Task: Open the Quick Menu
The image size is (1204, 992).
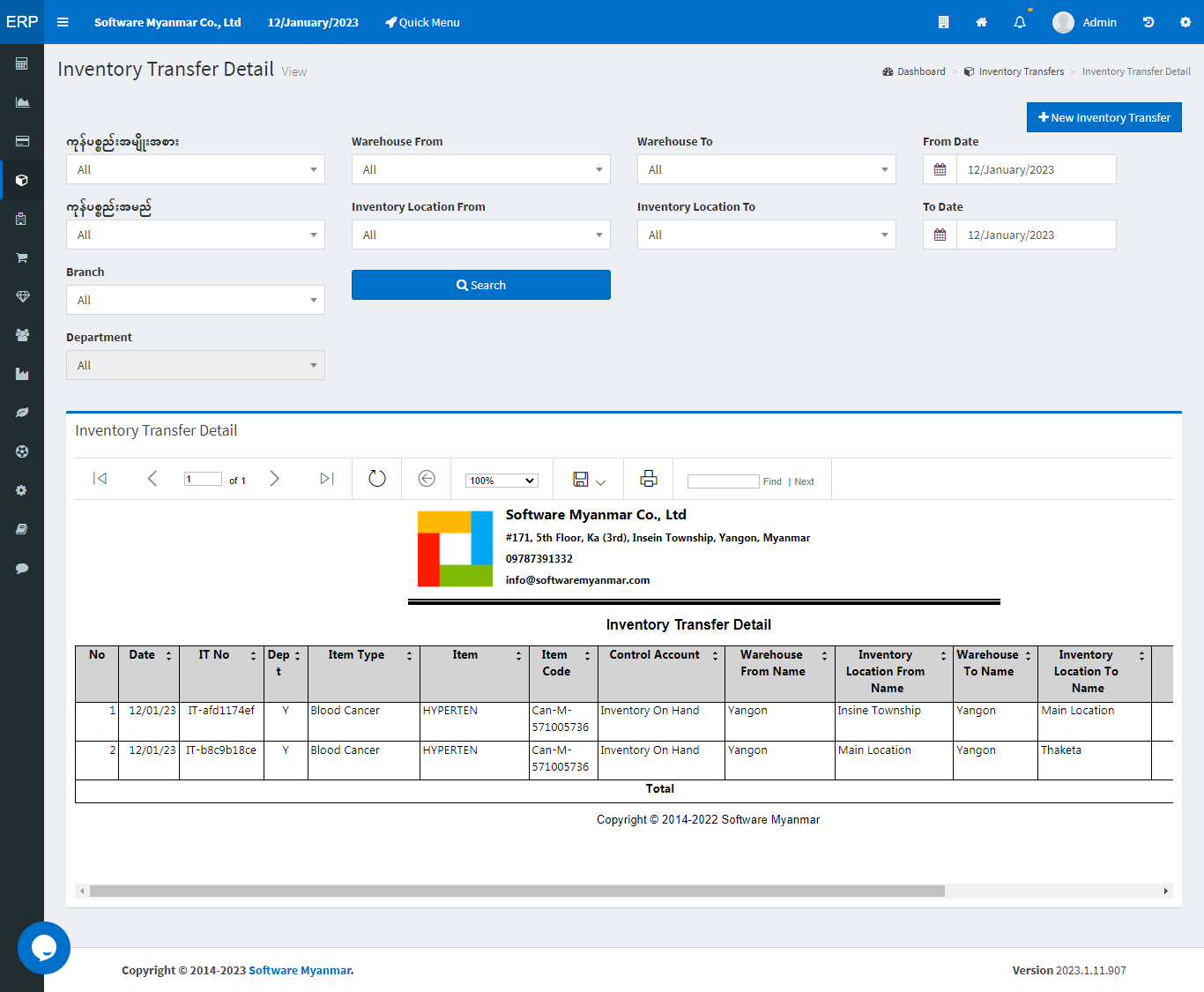Action: tap(422, 22)
